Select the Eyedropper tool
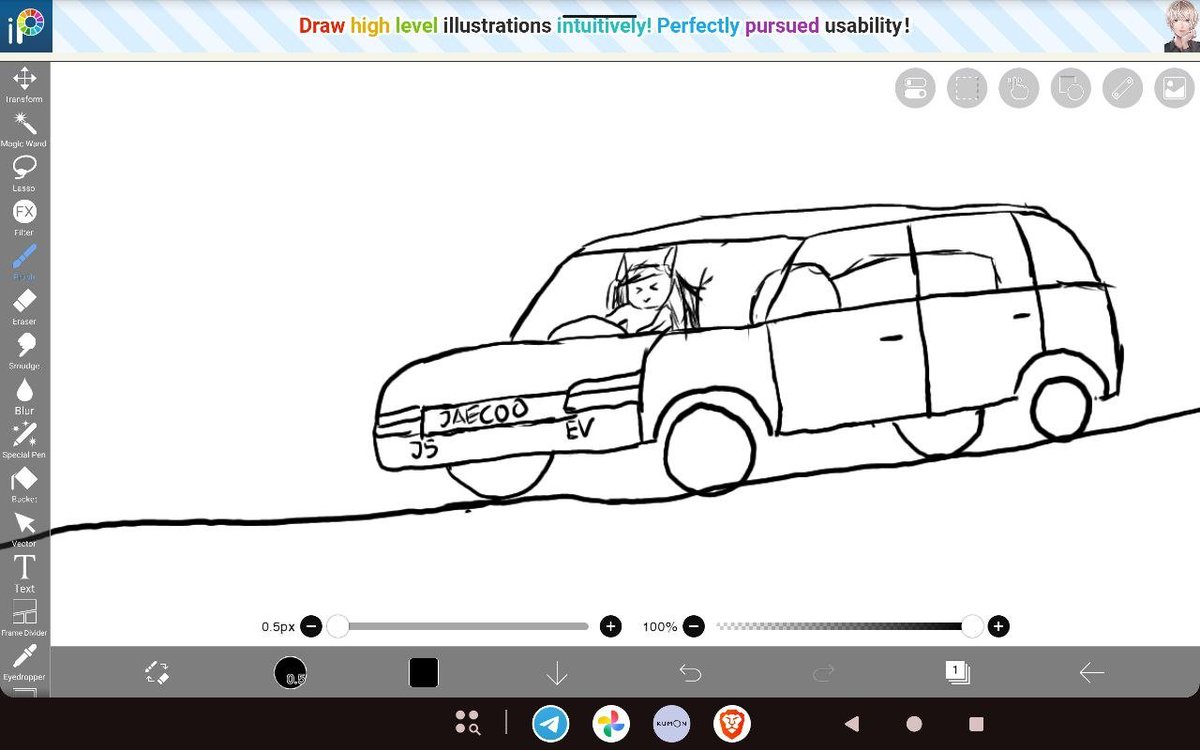Screen dimensions: 1200x750 pos(24,662)
